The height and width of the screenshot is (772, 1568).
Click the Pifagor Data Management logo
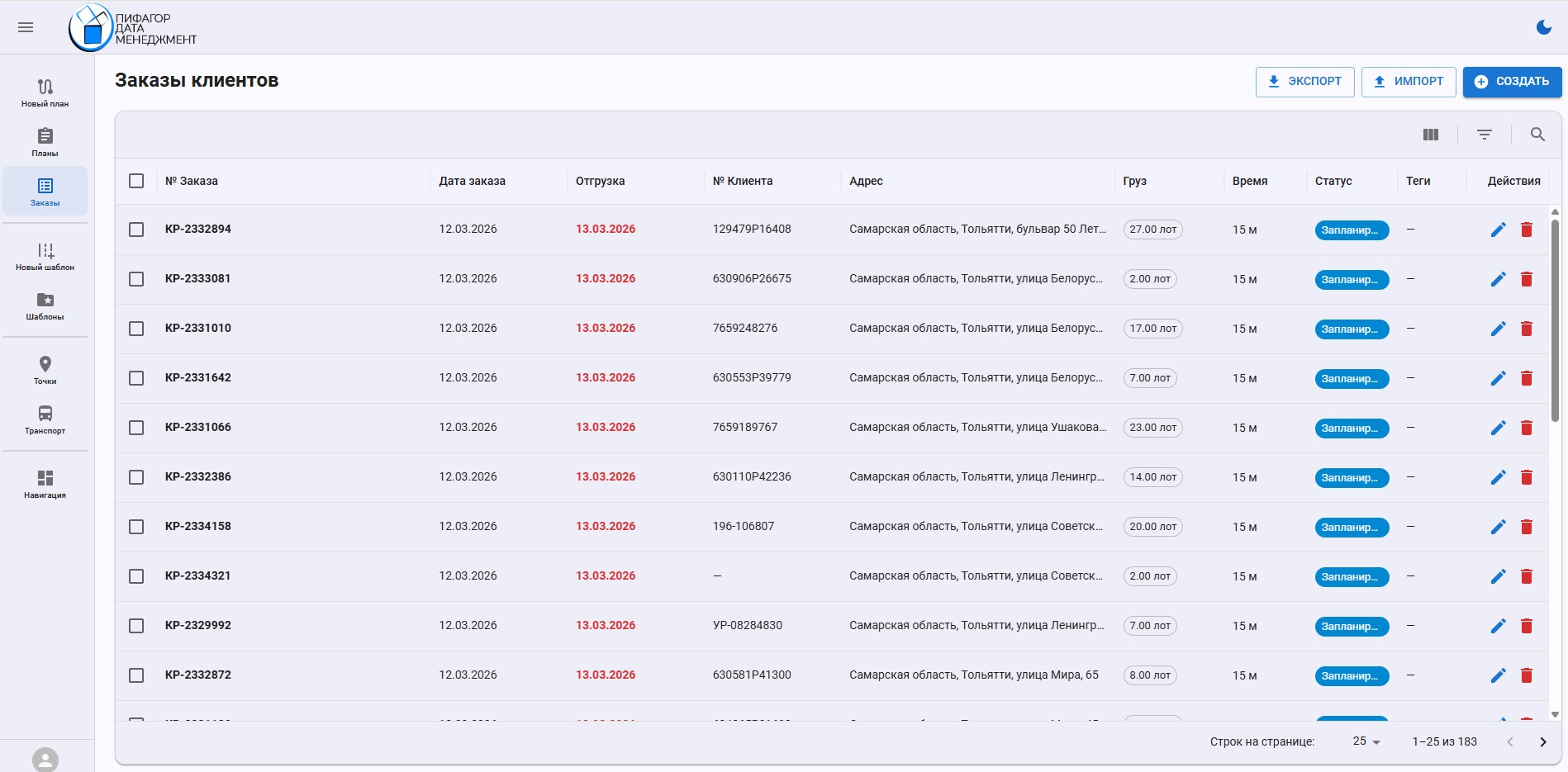132,28
